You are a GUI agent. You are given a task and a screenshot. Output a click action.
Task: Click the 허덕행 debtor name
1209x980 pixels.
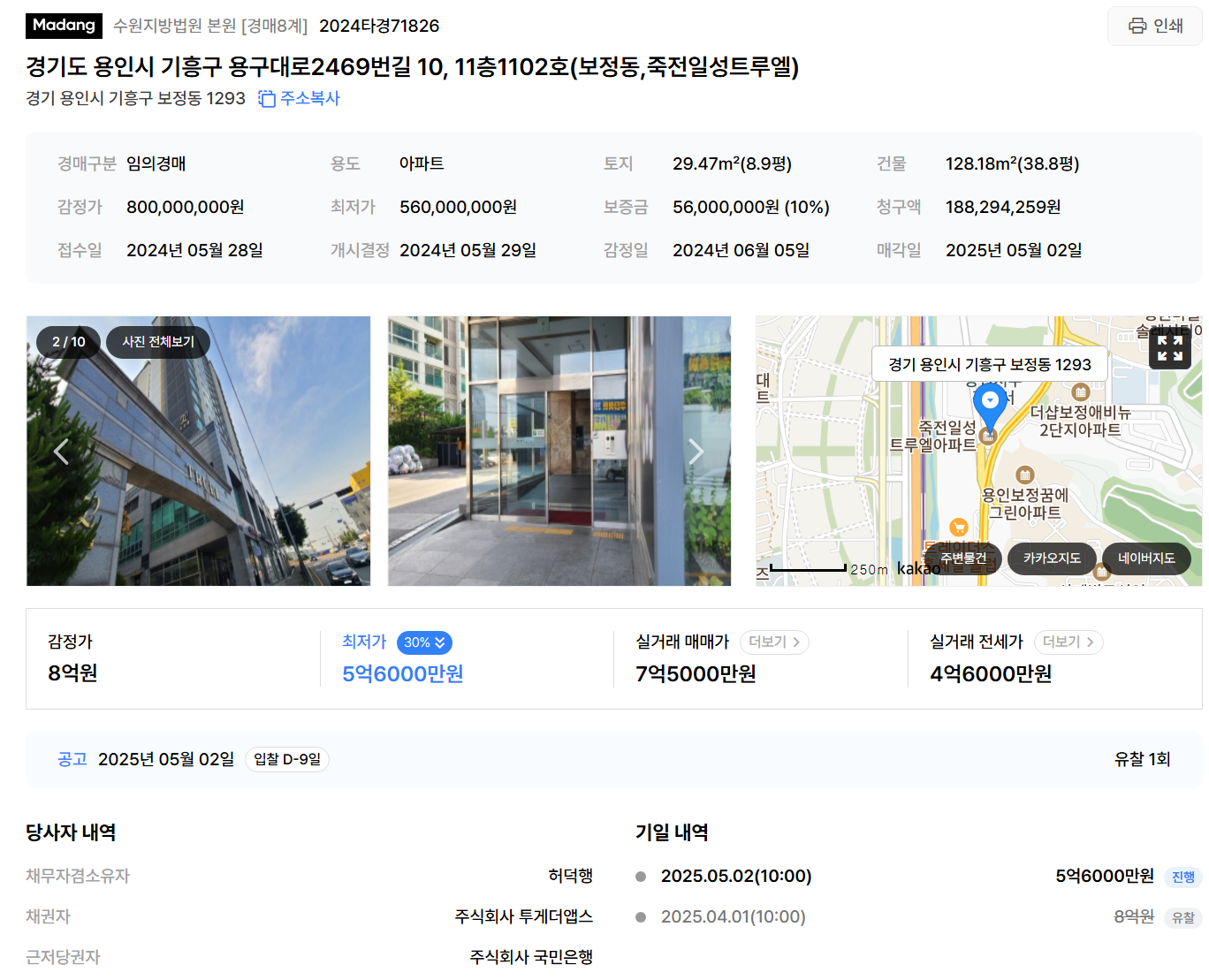570,876
